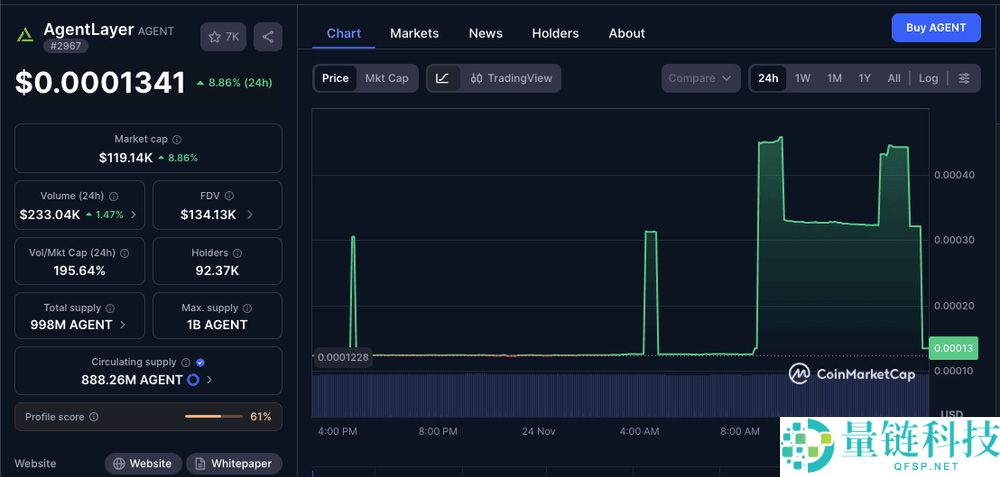The width and height of the screenshot is (1000, 477).
Task: Open the Compare dropdown
Action: (x=700, y=78)
